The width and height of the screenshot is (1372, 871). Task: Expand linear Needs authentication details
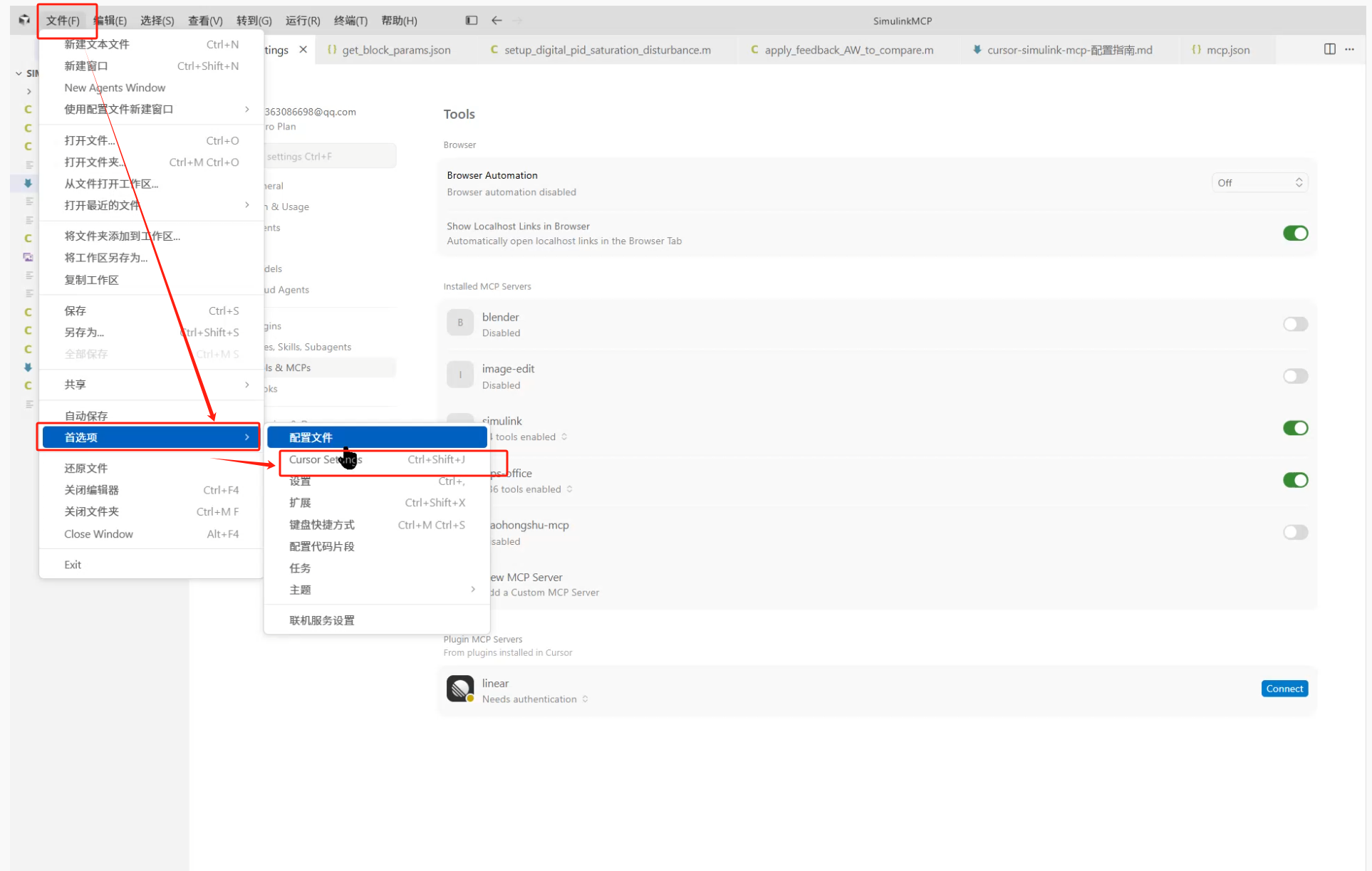(585, 699)
